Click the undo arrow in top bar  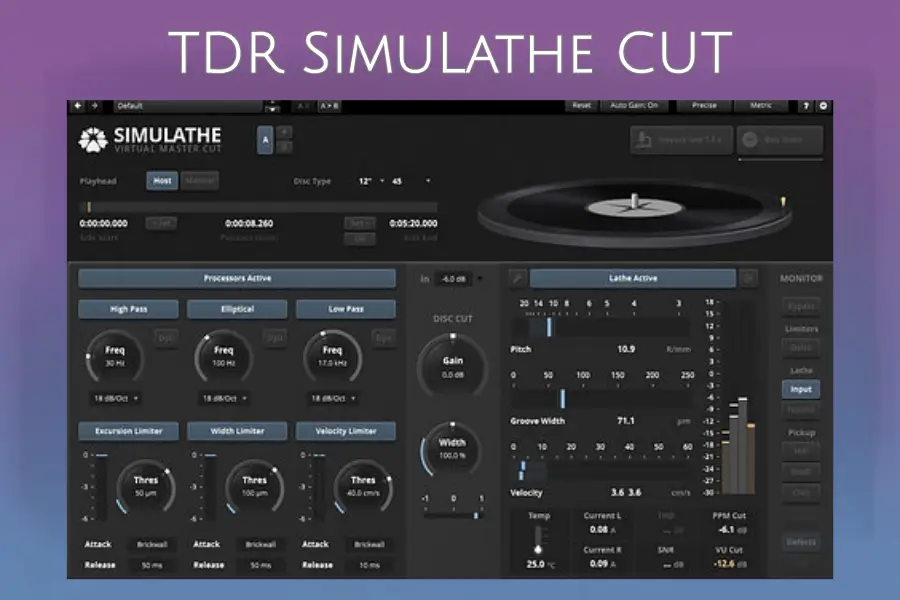77,106
